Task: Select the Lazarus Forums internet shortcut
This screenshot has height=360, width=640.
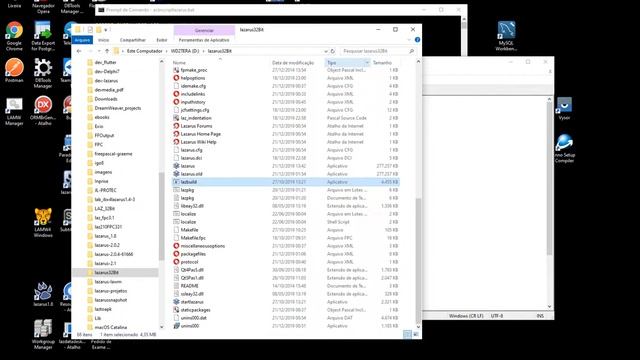Action: coord(196,126)
